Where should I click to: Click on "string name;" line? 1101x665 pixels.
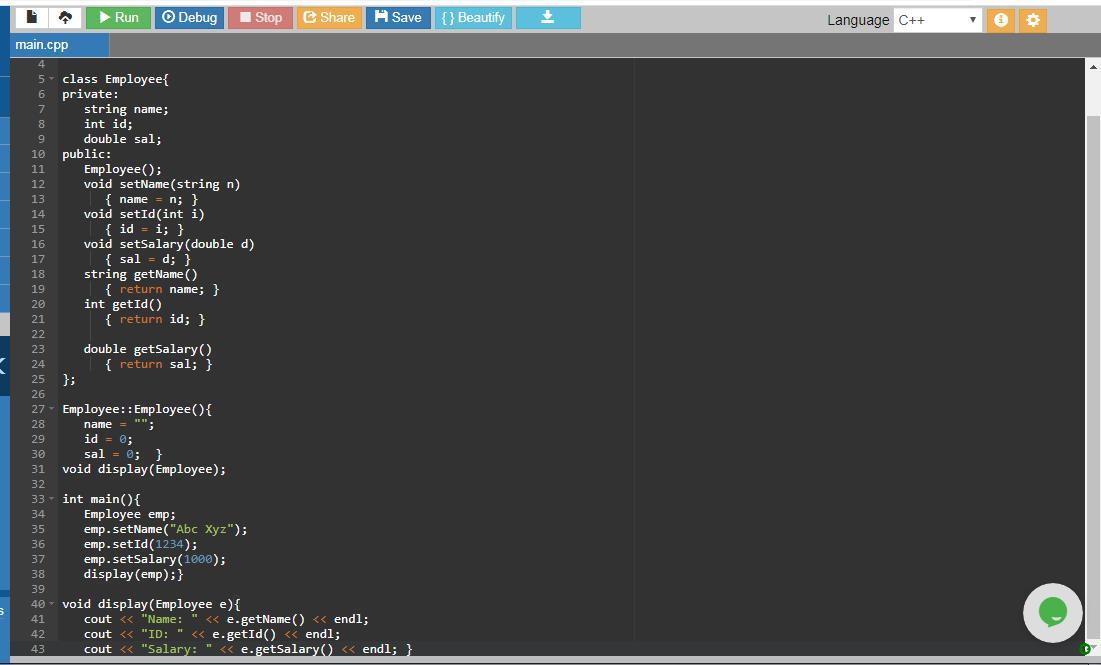(126, 109)
